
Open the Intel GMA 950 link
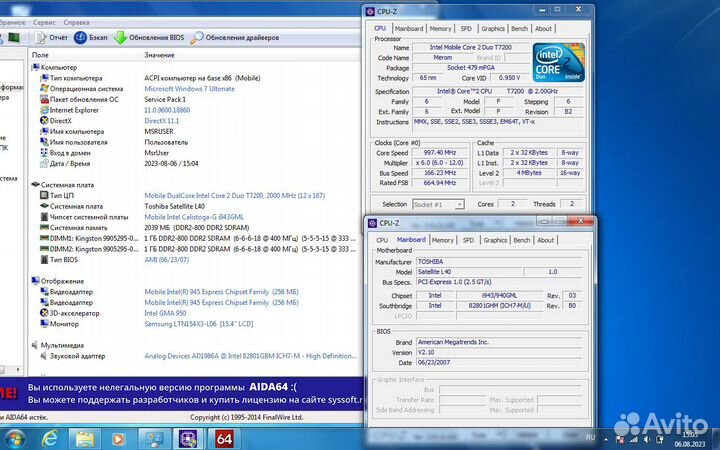point(165,313)
